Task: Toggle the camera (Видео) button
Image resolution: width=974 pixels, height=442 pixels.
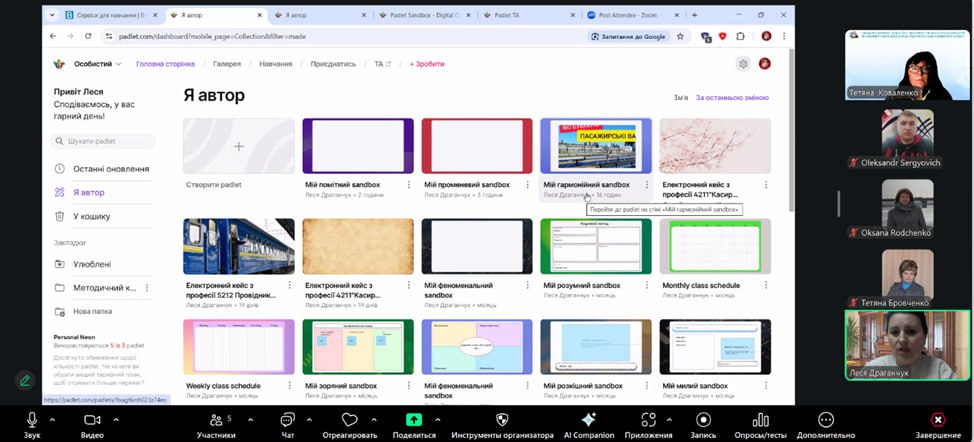Action: [92, 420]
